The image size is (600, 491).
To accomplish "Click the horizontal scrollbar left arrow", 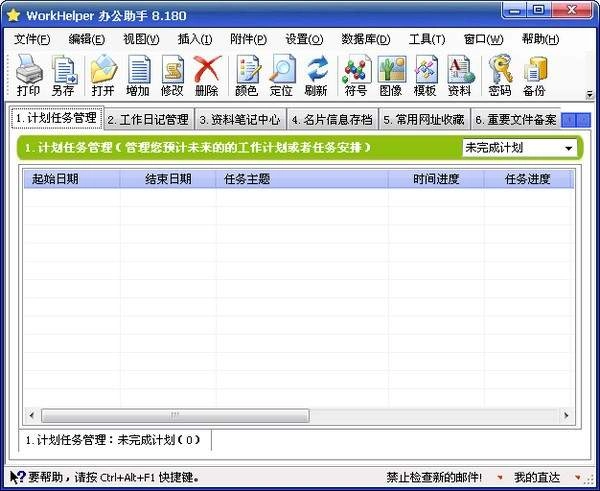I will pyautogui.click(x=32, y=415).
